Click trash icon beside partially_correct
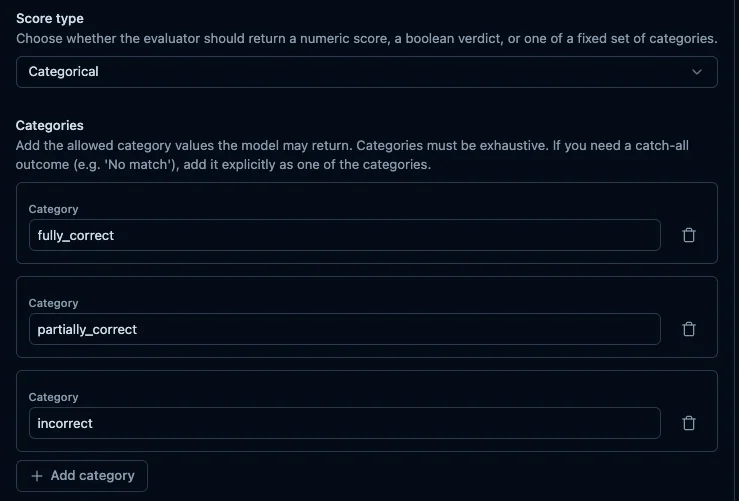 [689, 329]
